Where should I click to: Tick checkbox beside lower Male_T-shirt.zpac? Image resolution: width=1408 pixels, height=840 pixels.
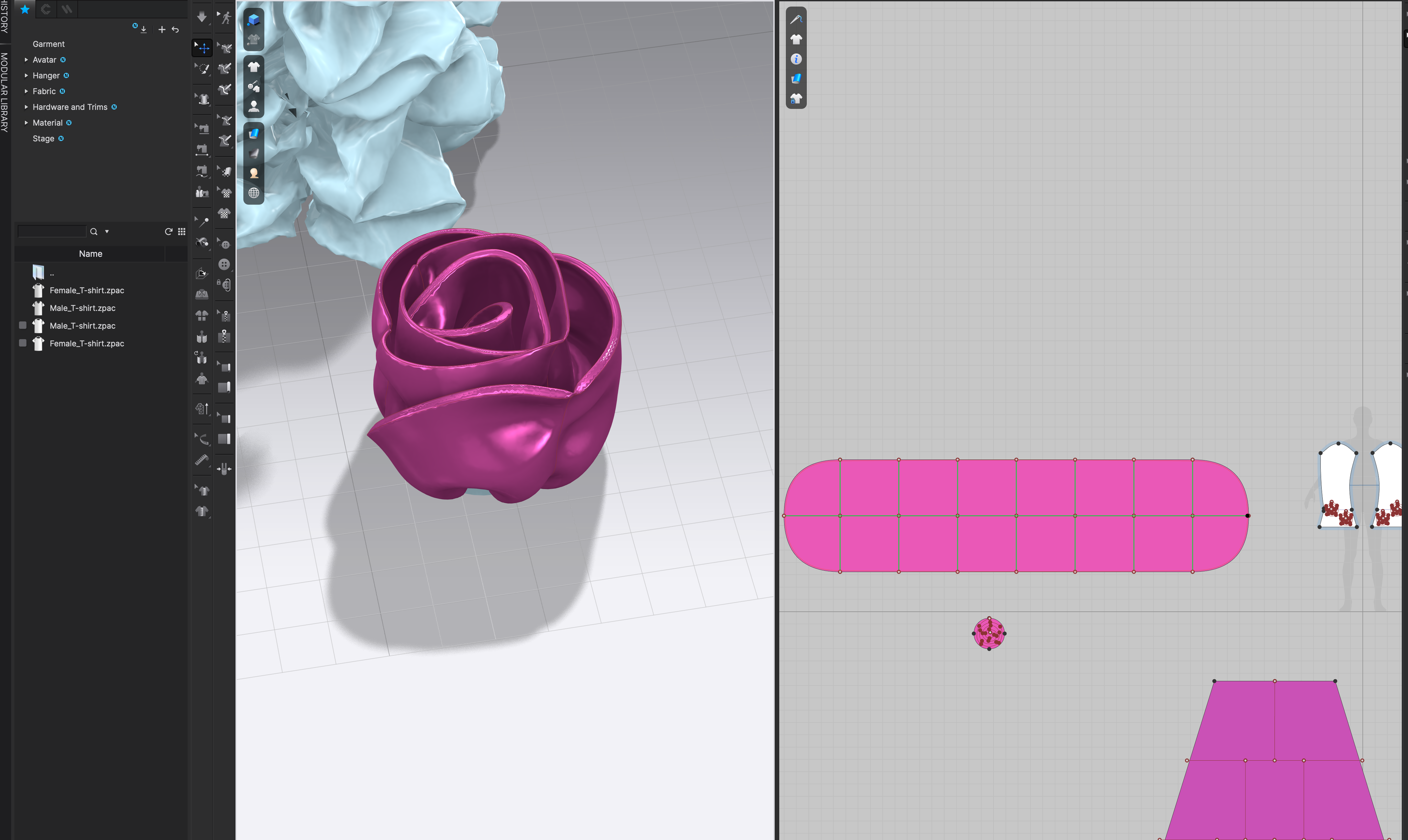click(23, 325)
